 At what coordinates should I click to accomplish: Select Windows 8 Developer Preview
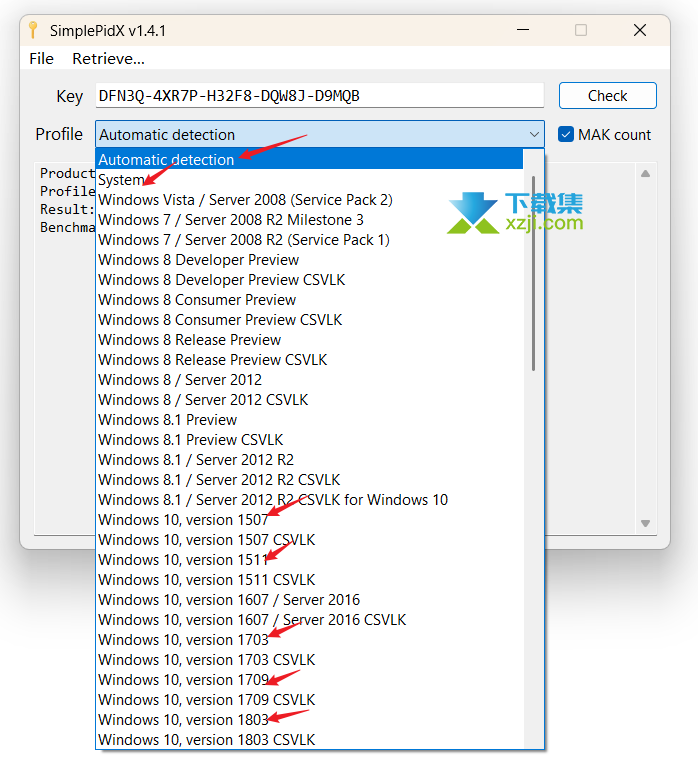click(310, 260)
